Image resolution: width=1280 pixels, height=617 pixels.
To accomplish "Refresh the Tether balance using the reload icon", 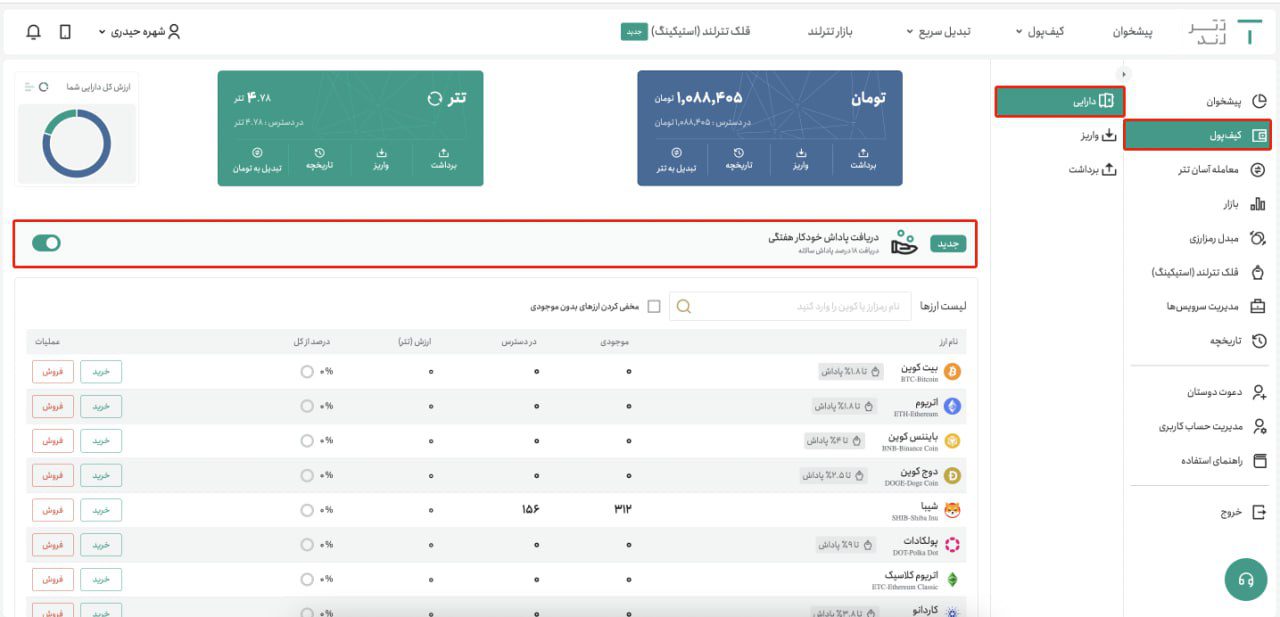I will [x=434, y=99].
